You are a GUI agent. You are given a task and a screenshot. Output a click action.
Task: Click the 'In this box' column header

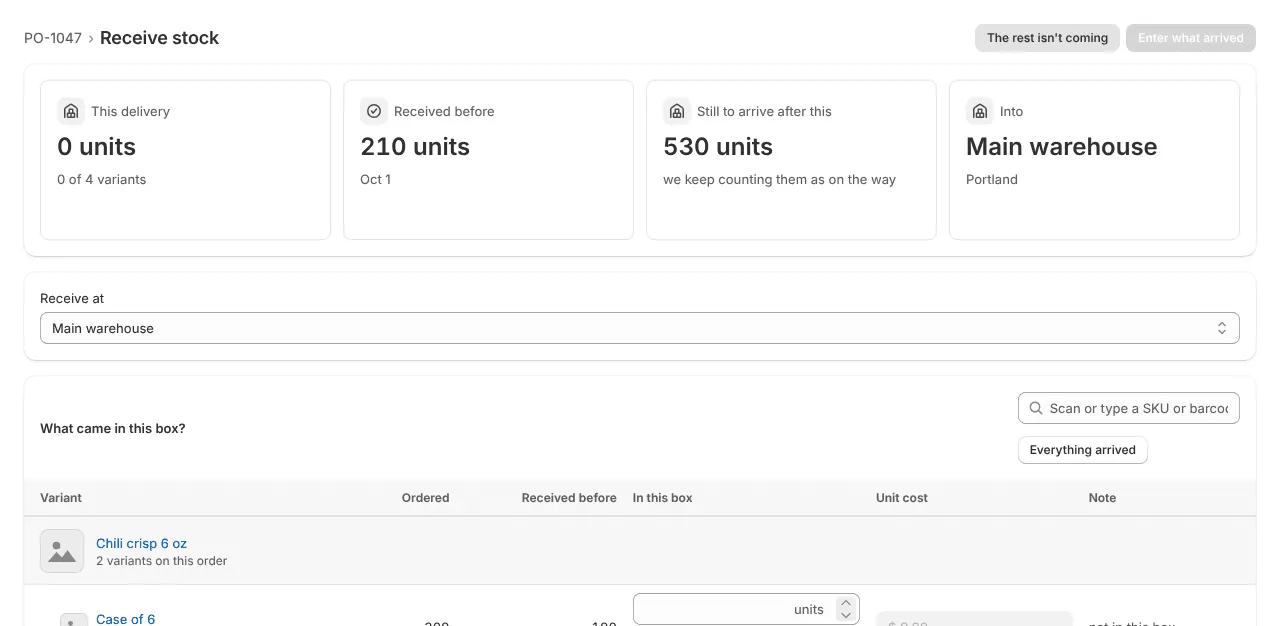coord(662,497)
